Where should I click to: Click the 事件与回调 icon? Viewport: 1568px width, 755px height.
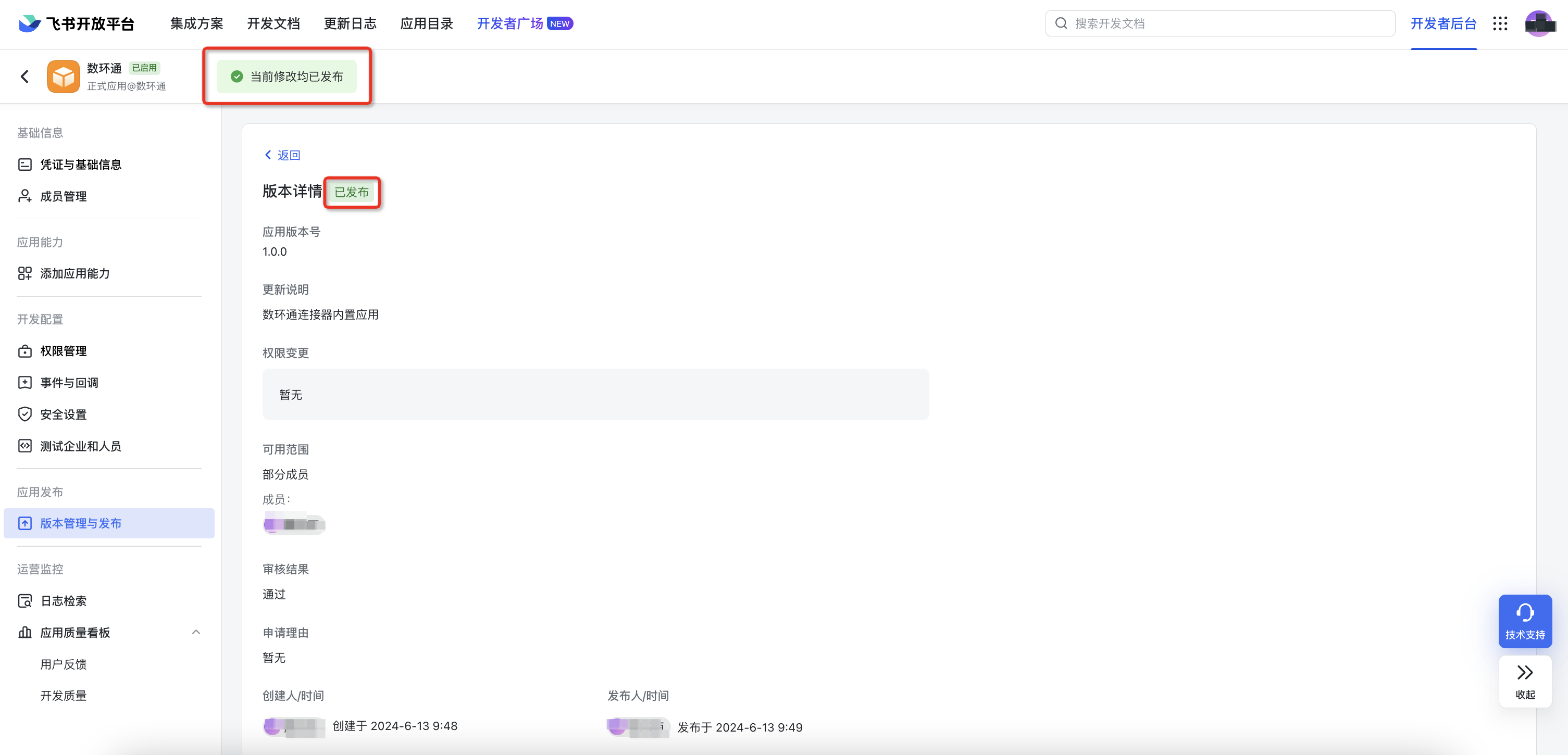(x=25, y=383)
